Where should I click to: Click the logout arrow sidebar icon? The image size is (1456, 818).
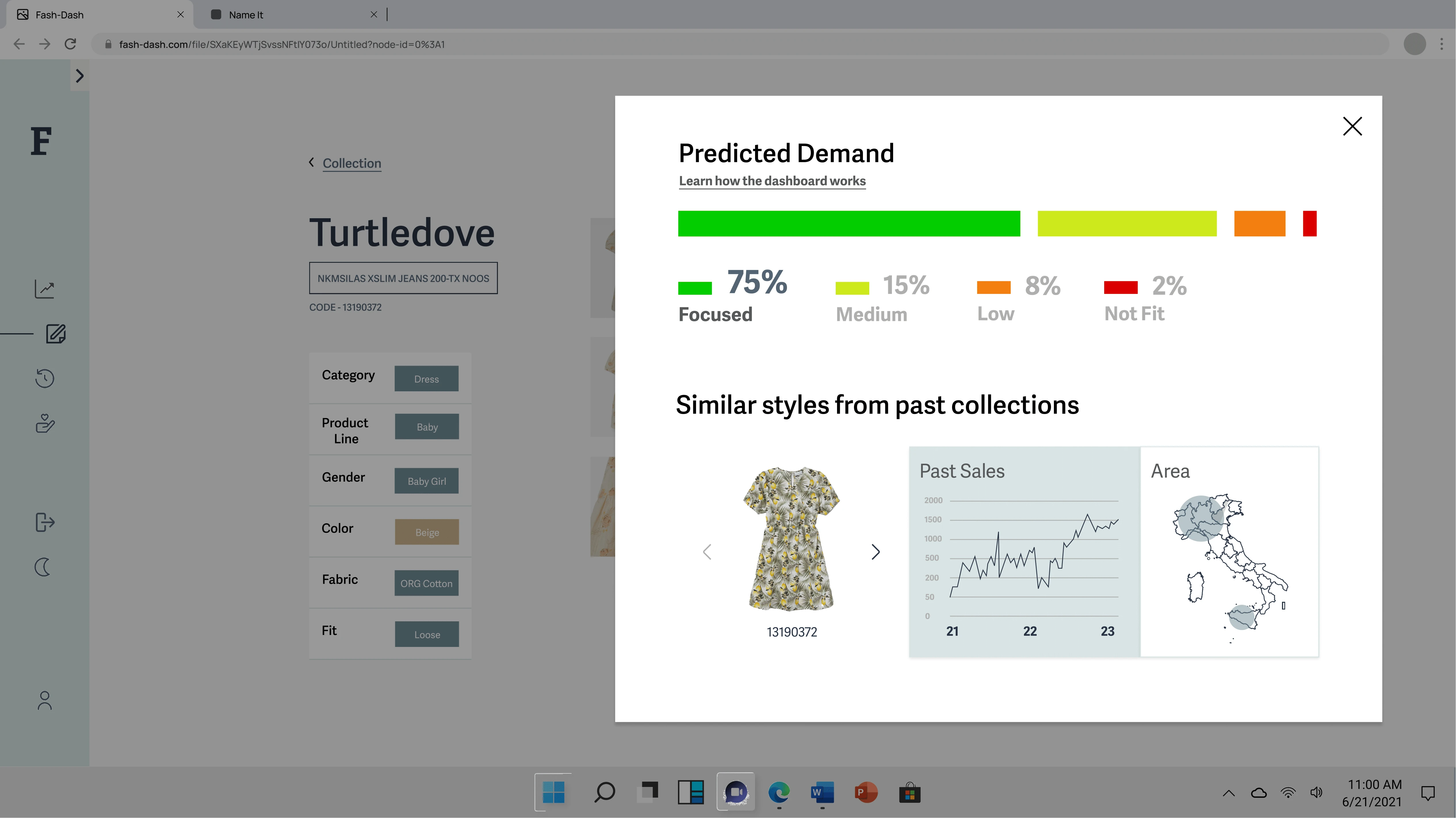click(45, 522)
